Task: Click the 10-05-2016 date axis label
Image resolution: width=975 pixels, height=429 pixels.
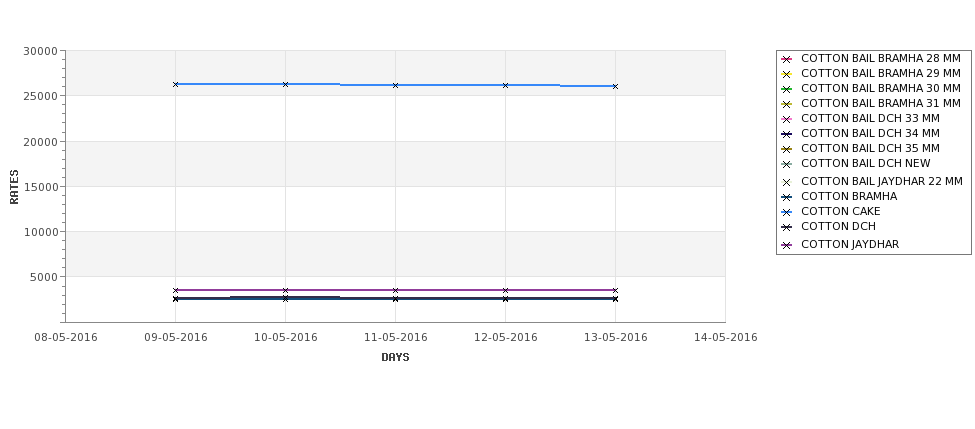Action: coord(285,338)
